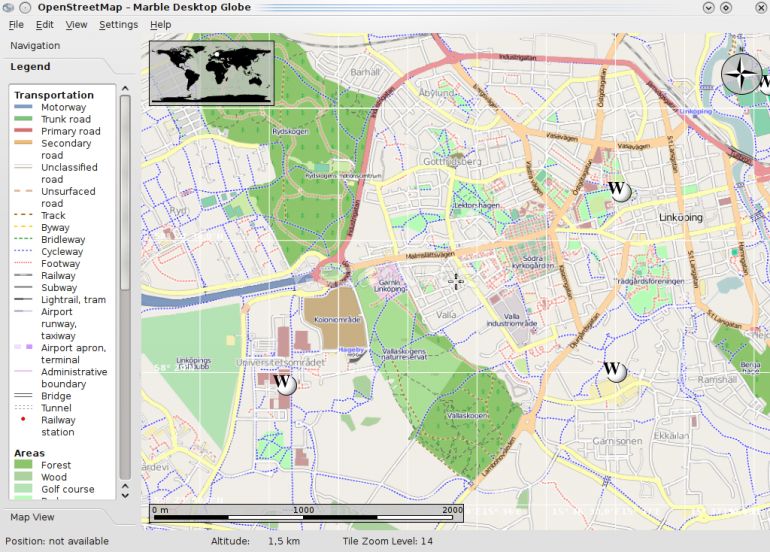The height and width of the screenshot is (552, 770).
Task: Open the View menu
Action: pyautogui.click(x=76, y=25)
